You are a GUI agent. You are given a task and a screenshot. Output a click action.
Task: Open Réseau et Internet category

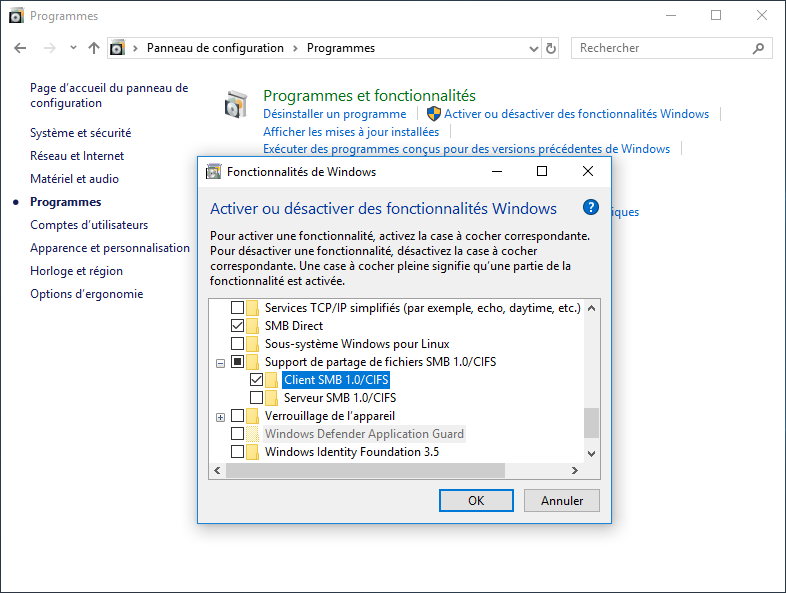pos(77,156)
